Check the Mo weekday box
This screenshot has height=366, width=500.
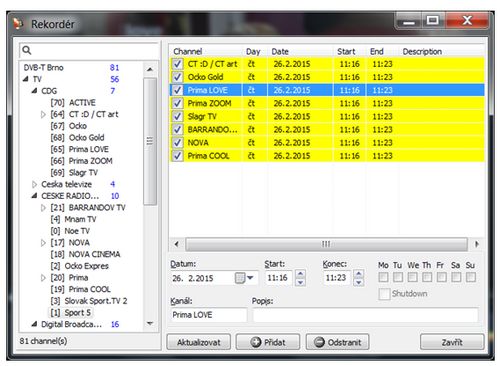(x=383, y=277)
